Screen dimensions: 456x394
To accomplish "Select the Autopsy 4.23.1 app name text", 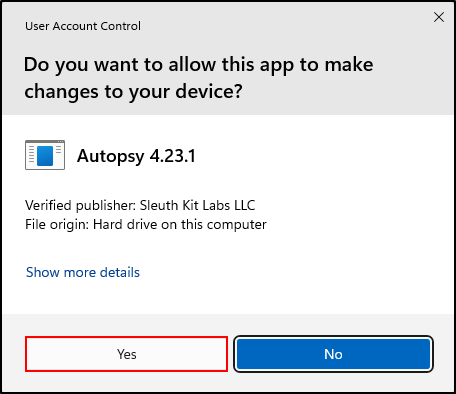I will [136, 156].
